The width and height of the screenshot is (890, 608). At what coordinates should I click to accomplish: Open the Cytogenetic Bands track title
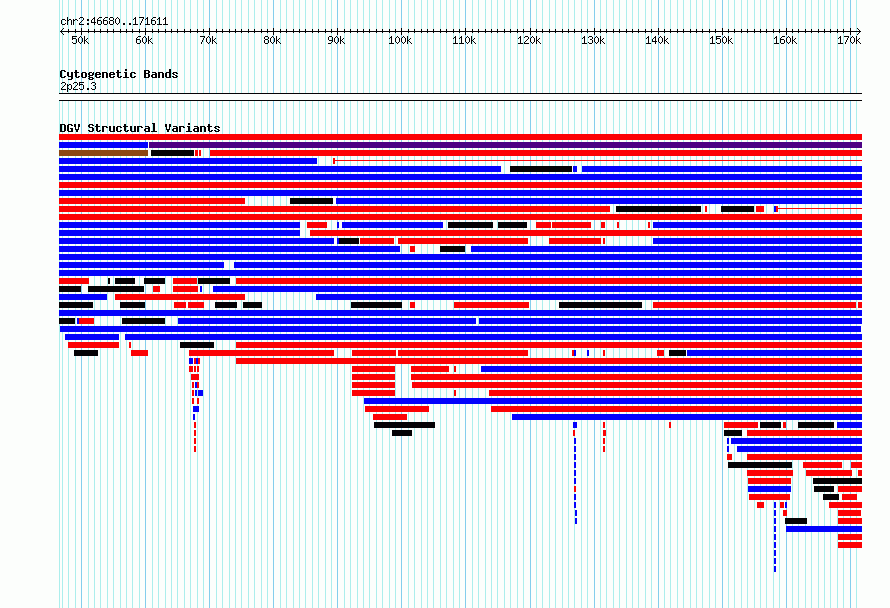coord(119,74)
